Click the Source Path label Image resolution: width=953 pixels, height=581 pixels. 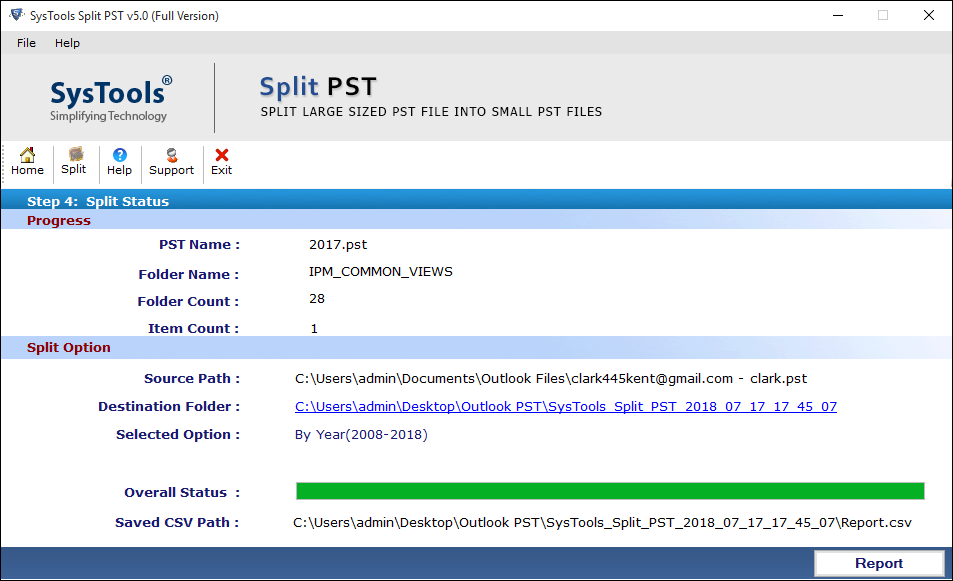click(x=191, y=378)
